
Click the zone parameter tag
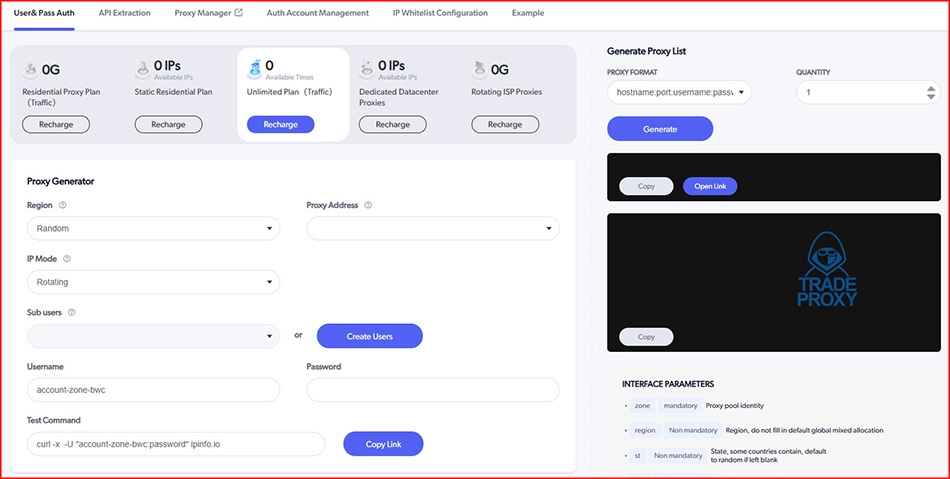click(642, 406)
